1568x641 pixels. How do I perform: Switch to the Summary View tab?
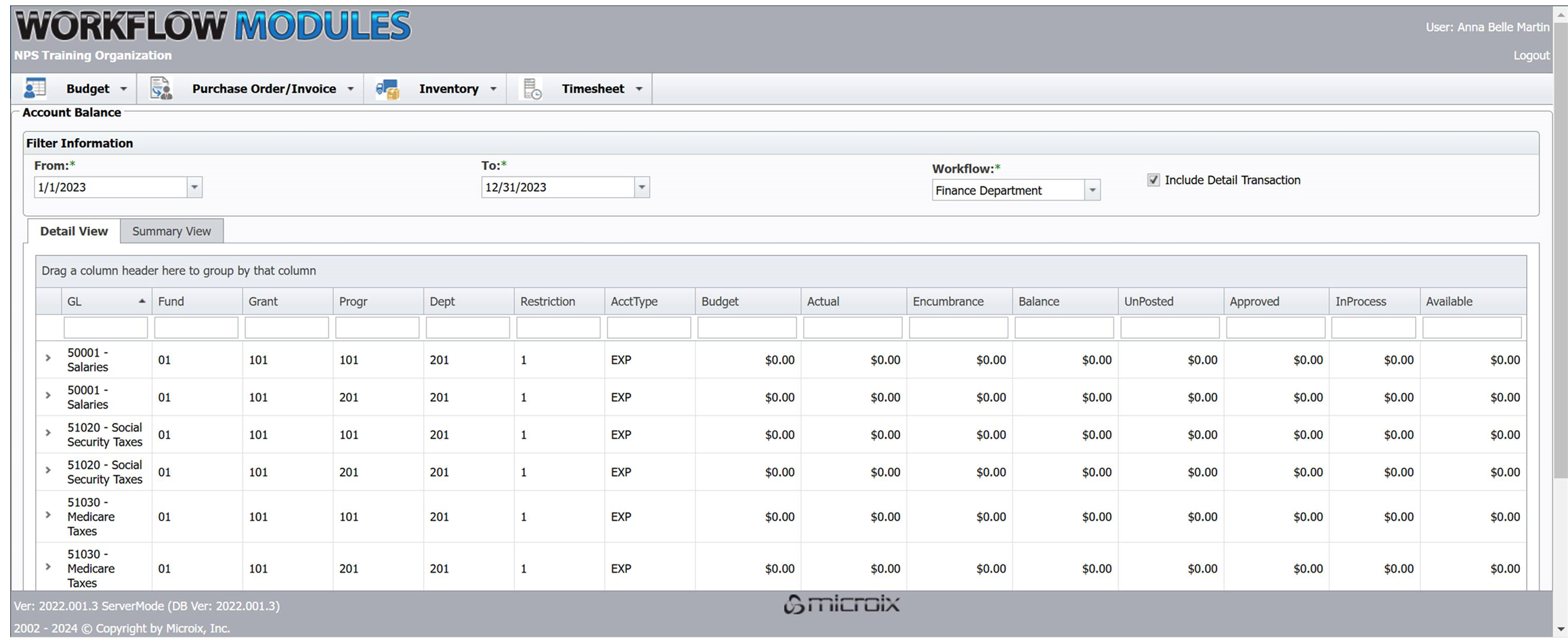tap(171, 231)
